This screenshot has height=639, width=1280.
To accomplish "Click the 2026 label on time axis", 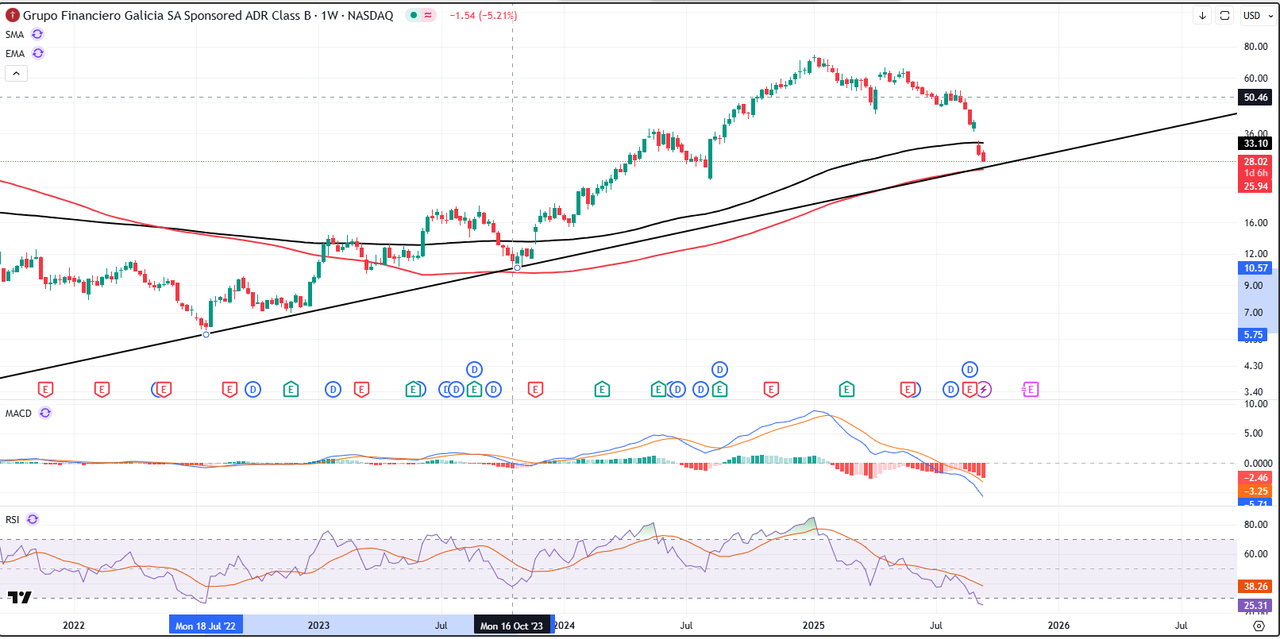I will [1058, 625].
